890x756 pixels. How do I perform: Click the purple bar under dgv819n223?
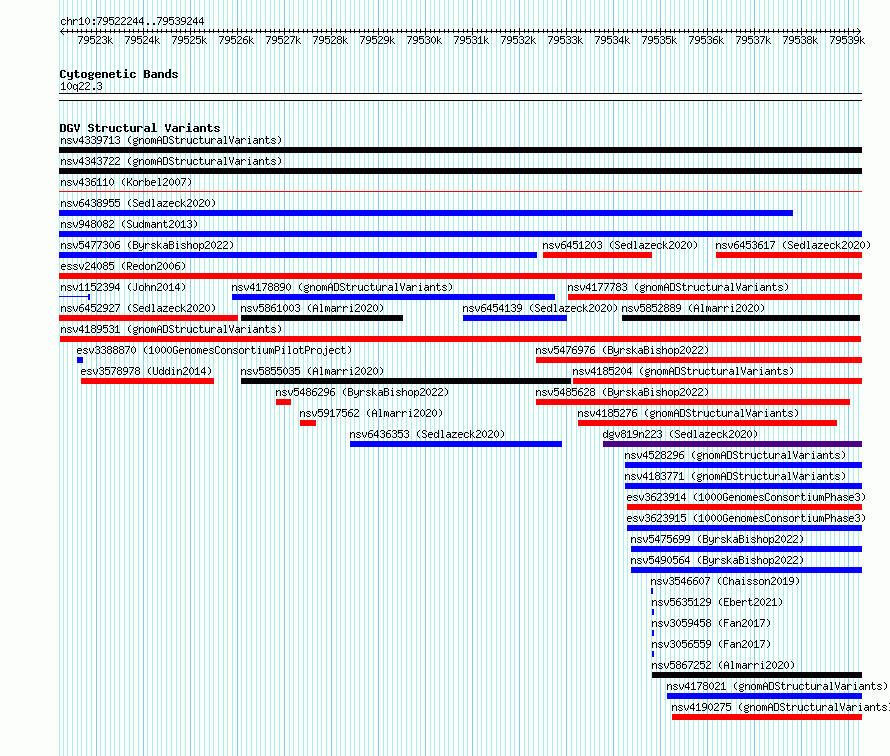coord(732,444)
